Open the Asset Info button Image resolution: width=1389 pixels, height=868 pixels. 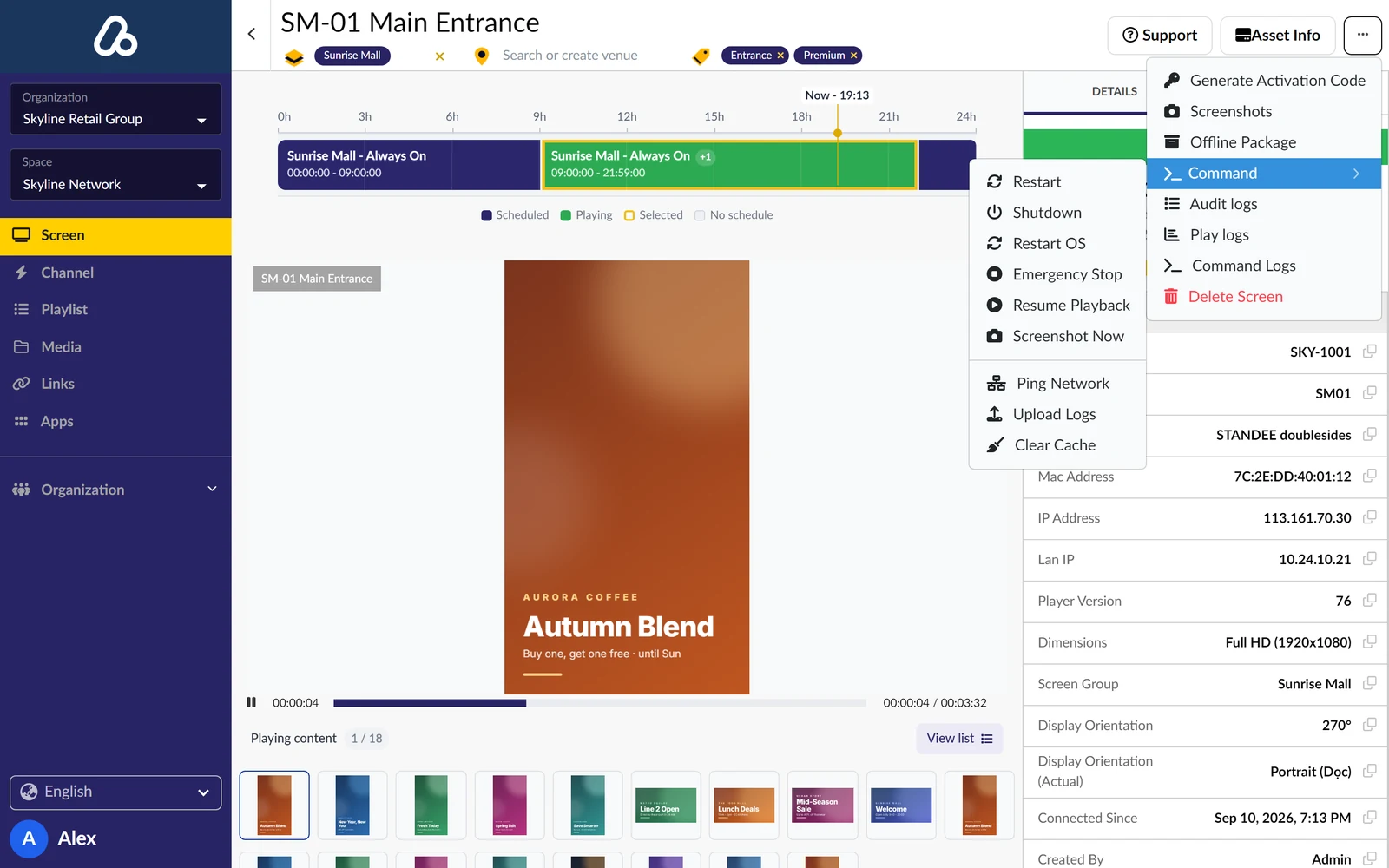coord(1277,36)
